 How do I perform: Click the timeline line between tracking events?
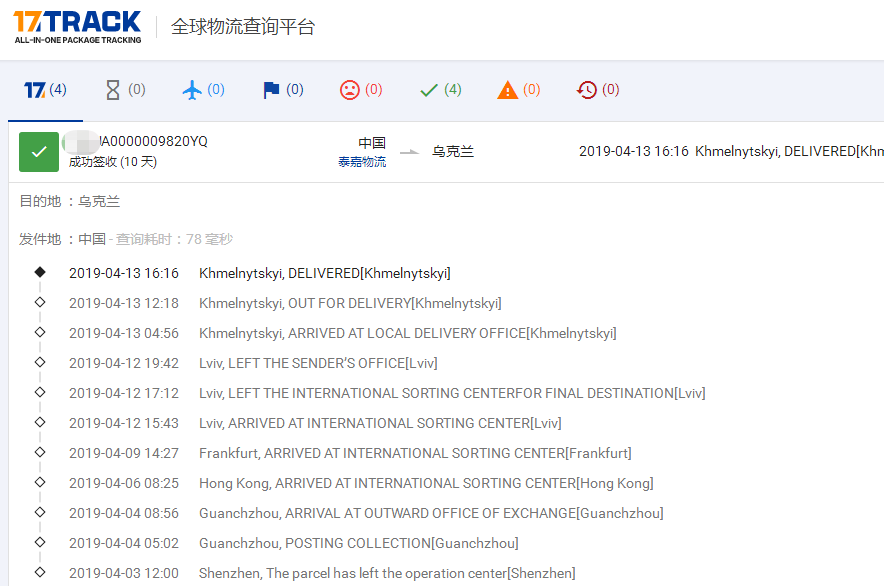[x=40, y=286]
